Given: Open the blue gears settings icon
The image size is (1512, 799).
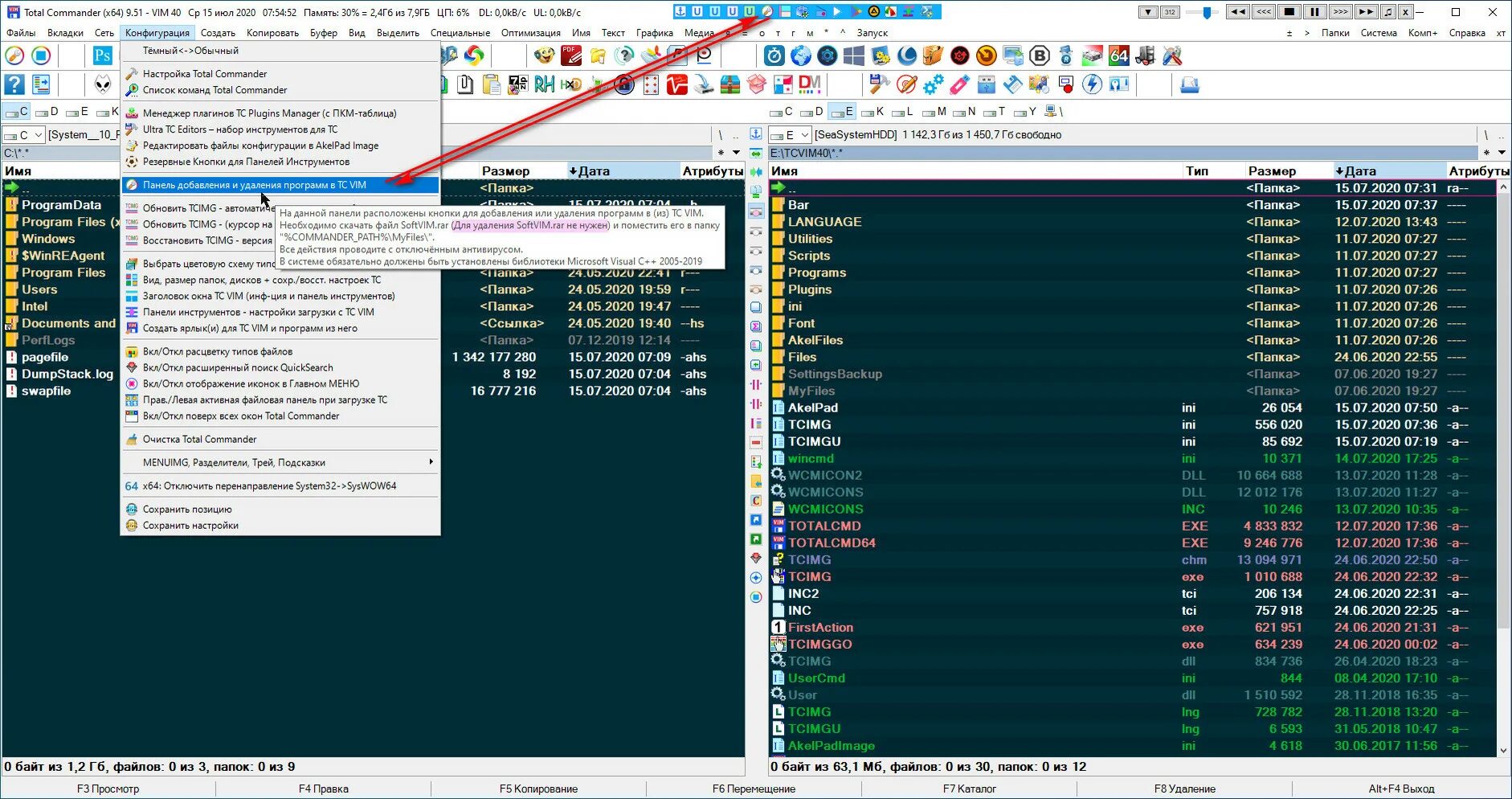Looking at the screenshot, I should 934,84.
